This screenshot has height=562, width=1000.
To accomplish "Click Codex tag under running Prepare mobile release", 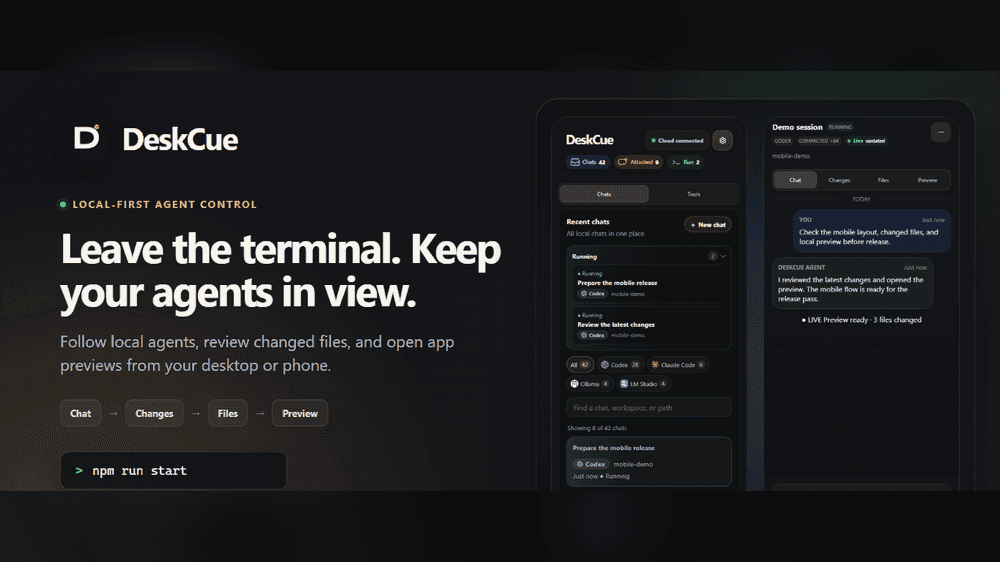I will pos(592,294).
